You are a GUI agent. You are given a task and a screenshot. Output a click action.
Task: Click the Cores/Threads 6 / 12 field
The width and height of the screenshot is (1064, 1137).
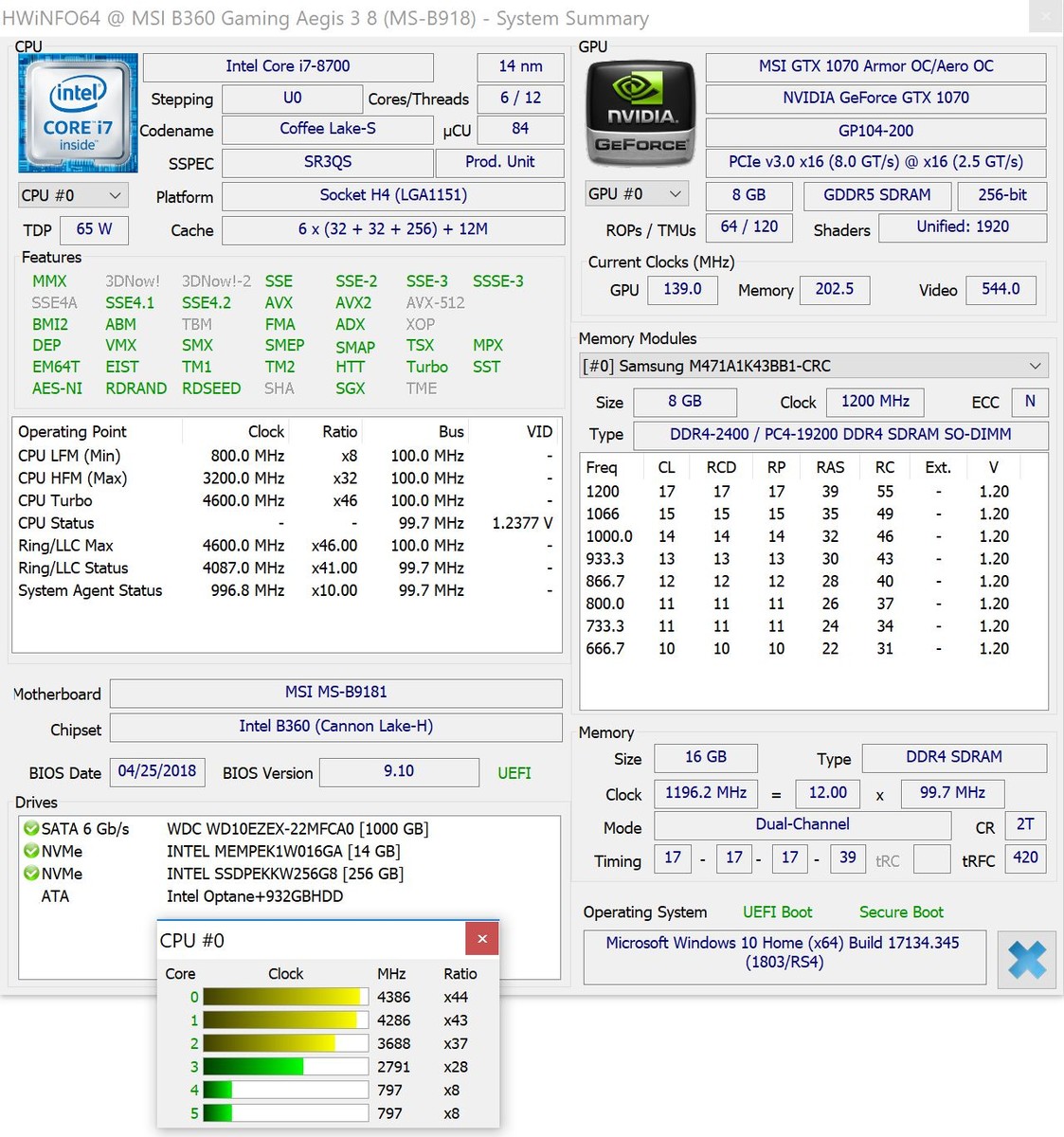pos(520,99)
